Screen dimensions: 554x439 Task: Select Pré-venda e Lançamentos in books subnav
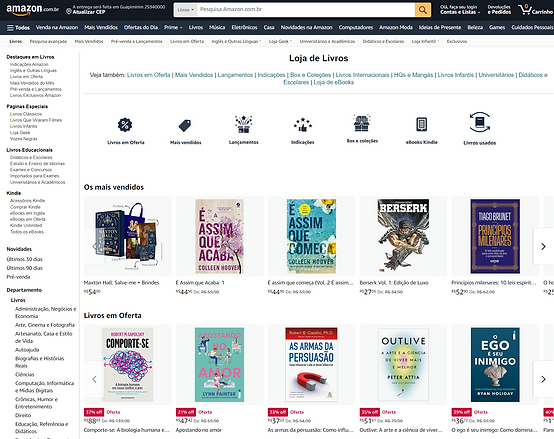click(x=136, y=41)
